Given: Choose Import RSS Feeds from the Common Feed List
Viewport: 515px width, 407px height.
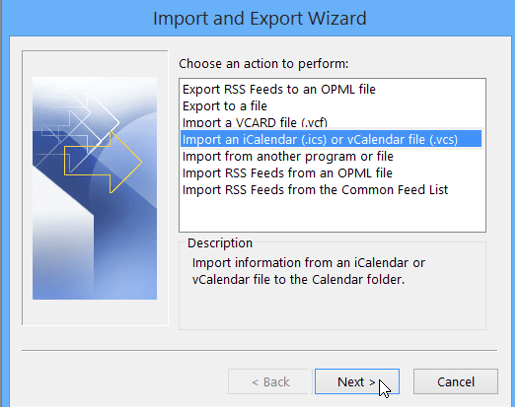Looking at the screenshot, I should [315, 189].
